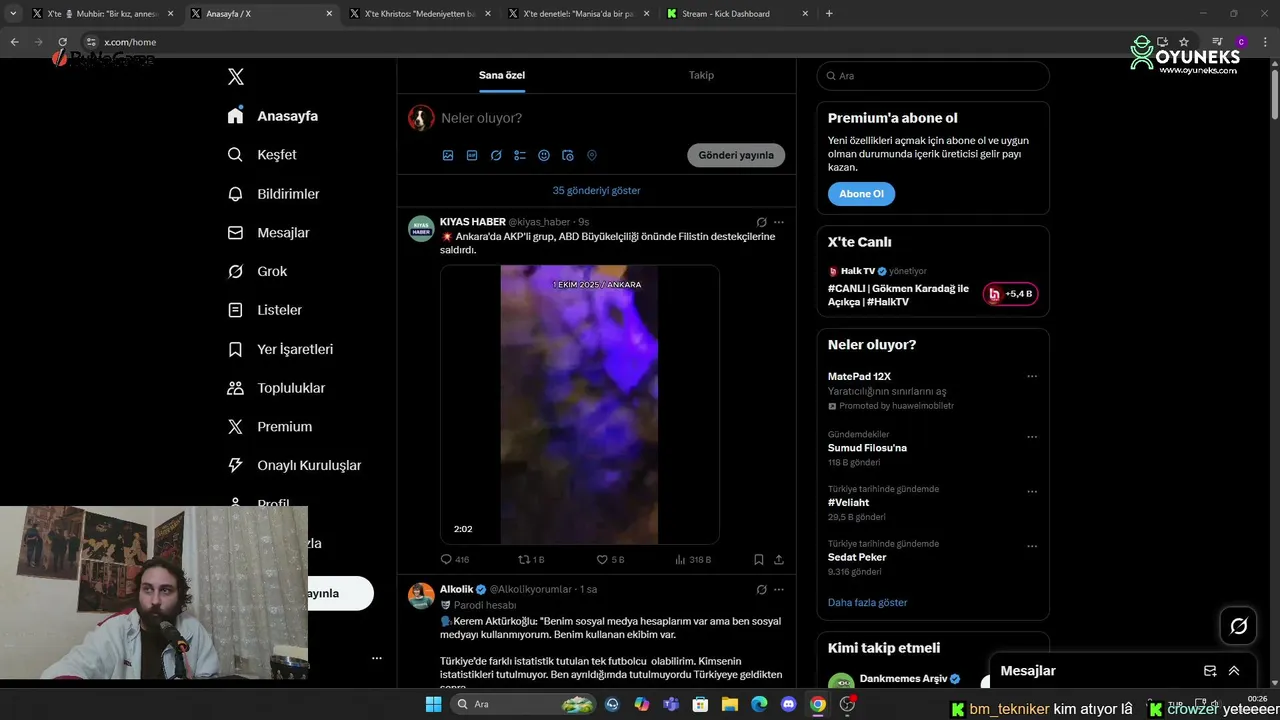Reload the page in Chrome
Image resolution: width=1280 pixels, height=720 pixels.
point(62,42)
